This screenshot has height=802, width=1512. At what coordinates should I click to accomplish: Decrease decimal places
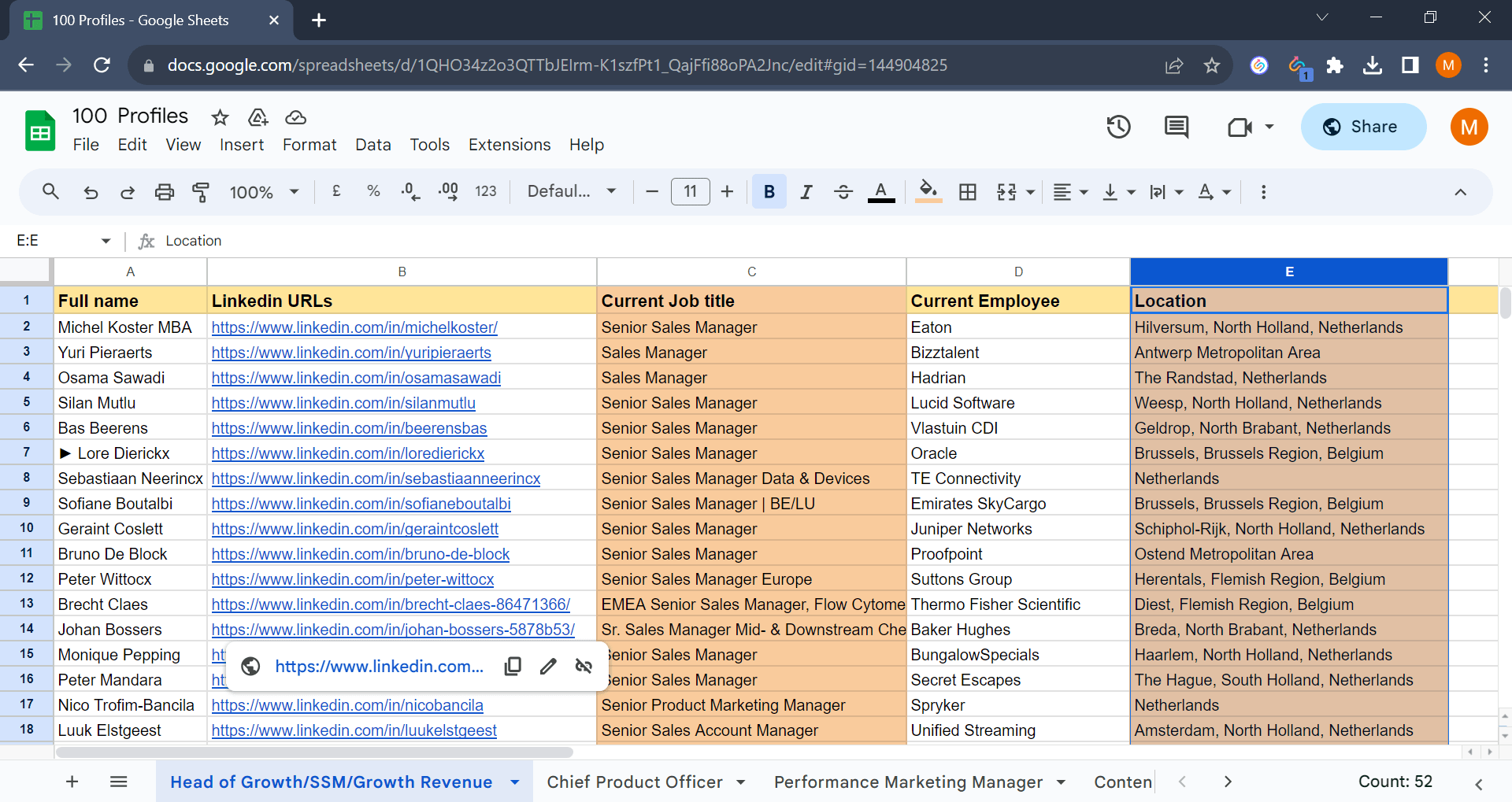click(x=410, y=191)
